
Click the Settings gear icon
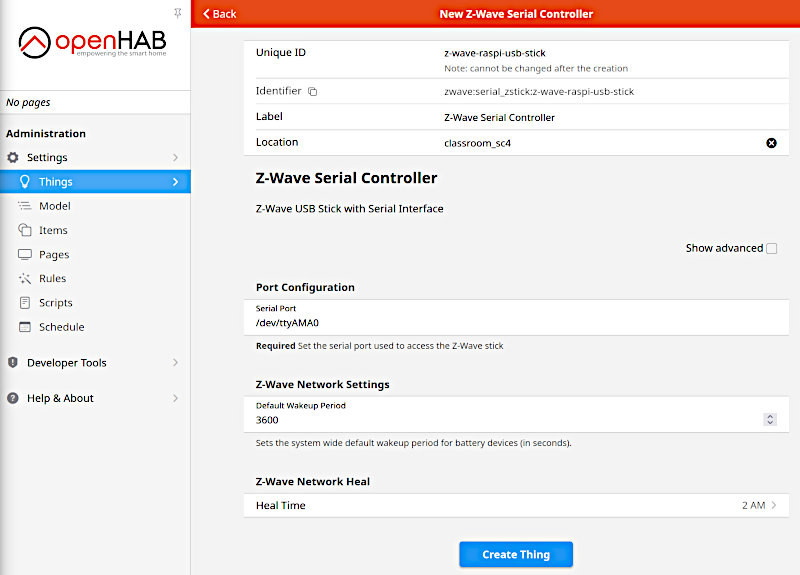(x=13, y=157)
